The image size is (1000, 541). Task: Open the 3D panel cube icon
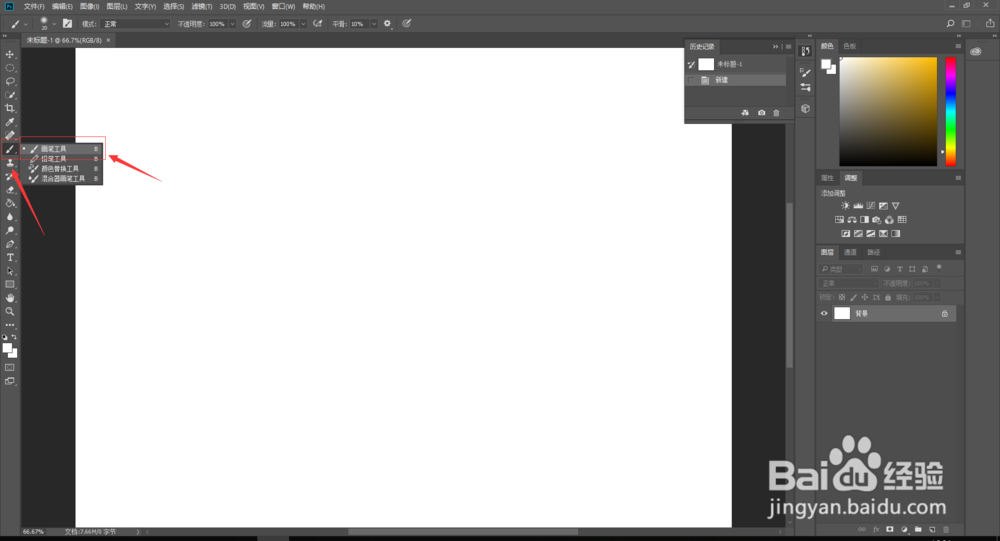point(805,108)
